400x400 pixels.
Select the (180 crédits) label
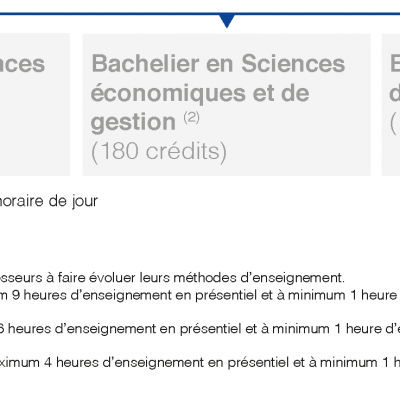pyautogui.click(x=159, y=152)
